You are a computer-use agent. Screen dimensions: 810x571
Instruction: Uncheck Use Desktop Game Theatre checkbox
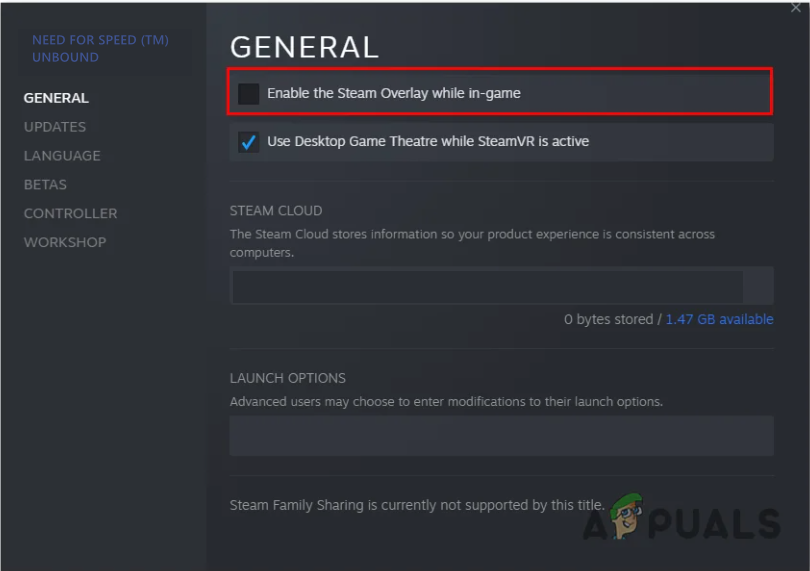[x=249, y=142]
